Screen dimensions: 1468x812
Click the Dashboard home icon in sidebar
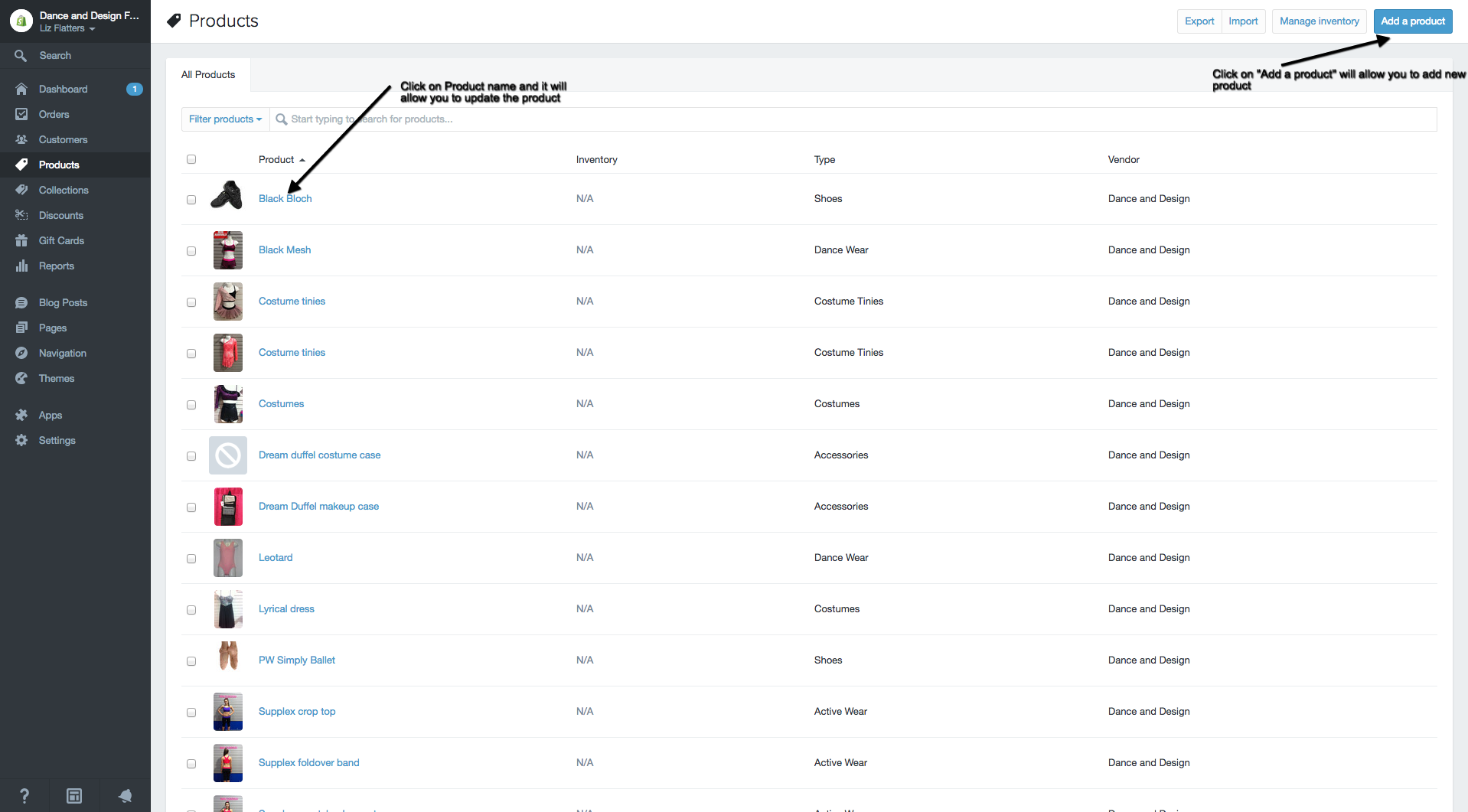click(21, 89)
